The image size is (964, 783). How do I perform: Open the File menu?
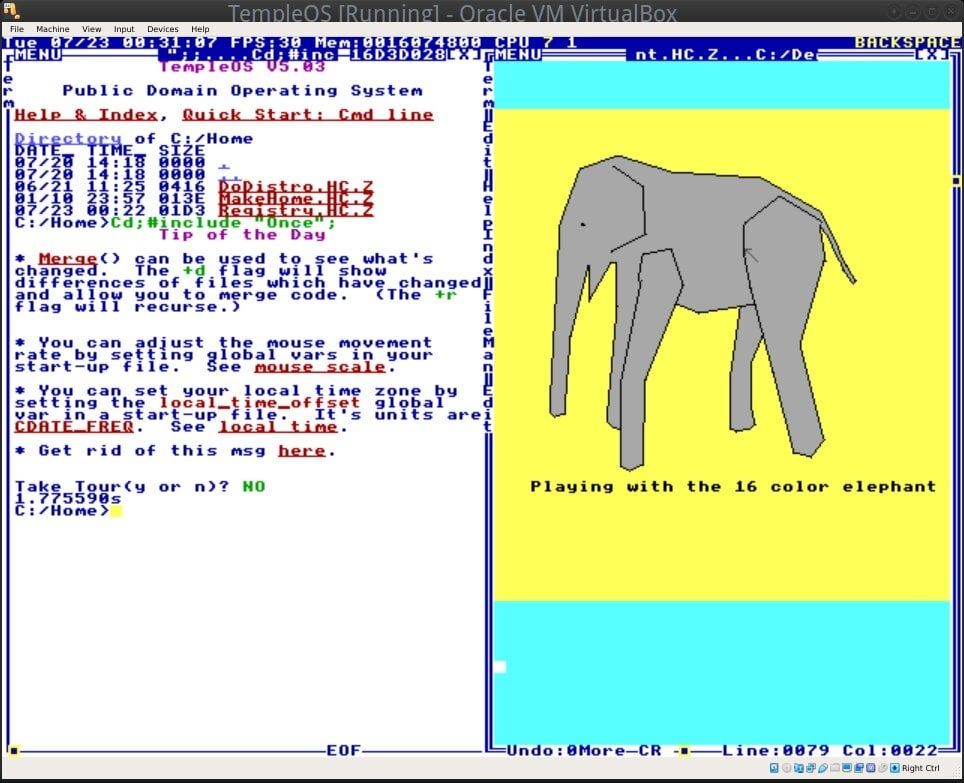[17, 29]
